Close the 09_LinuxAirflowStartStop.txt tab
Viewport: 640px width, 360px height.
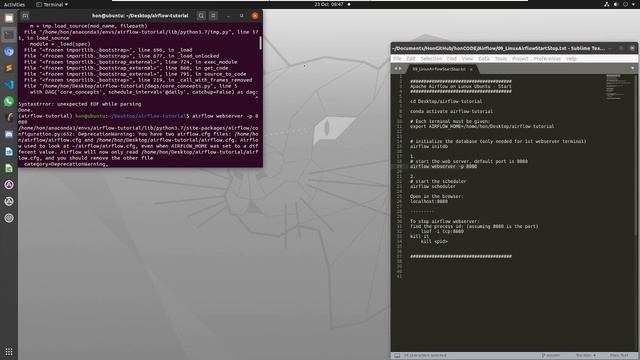tap(471, 69)
